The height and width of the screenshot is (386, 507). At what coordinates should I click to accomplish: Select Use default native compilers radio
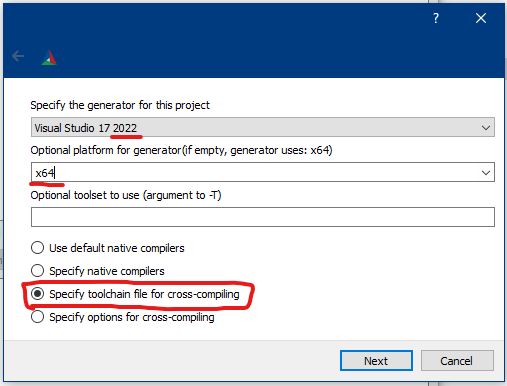point(37,248)
